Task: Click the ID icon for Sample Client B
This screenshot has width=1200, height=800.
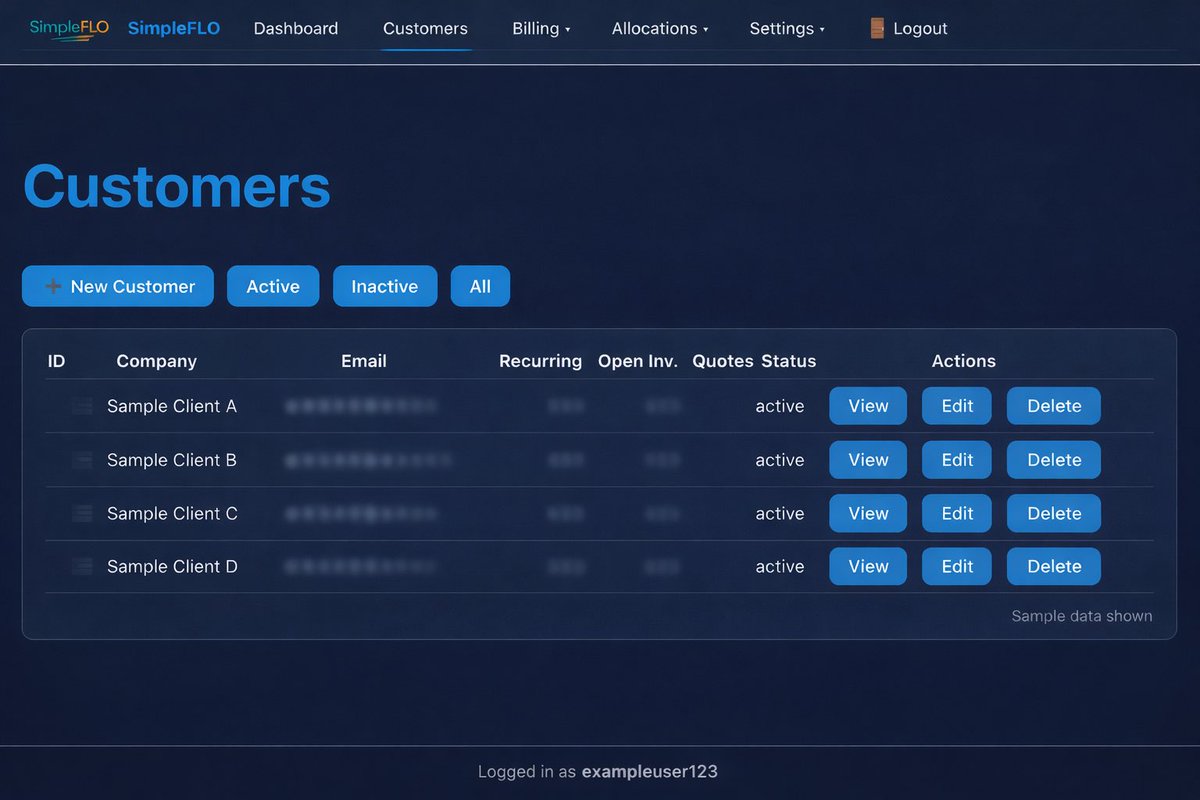Action: pos(82,460)
